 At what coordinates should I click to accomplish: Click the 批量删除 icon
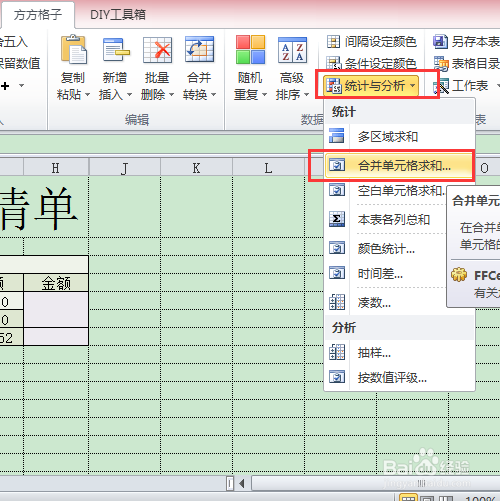pyautogui.click(x=157, y=50)
